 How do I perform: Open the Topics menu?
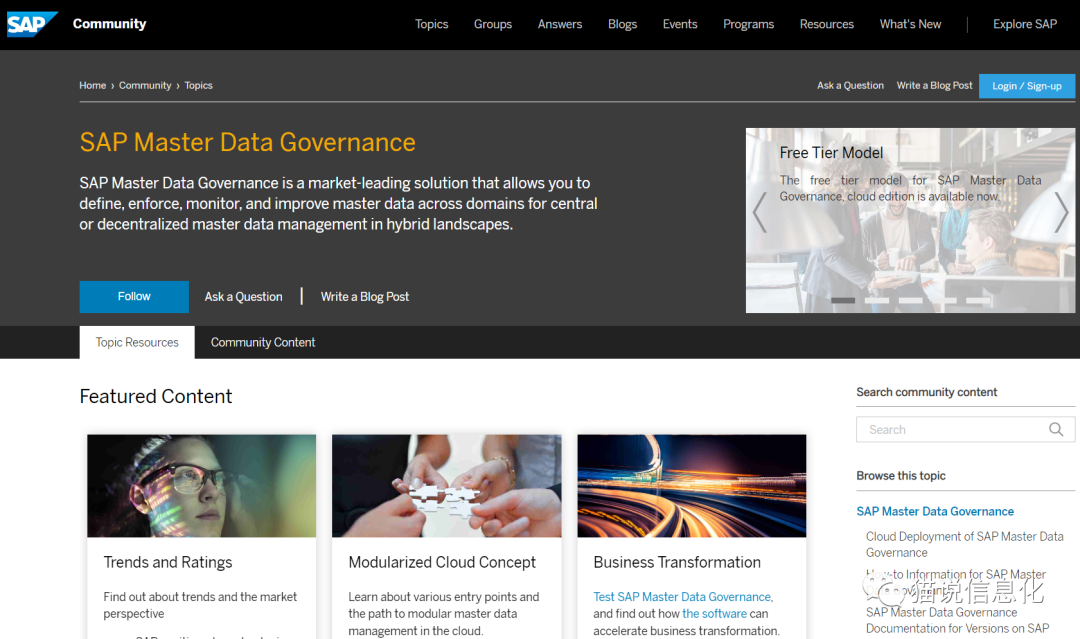coord(432,24)
